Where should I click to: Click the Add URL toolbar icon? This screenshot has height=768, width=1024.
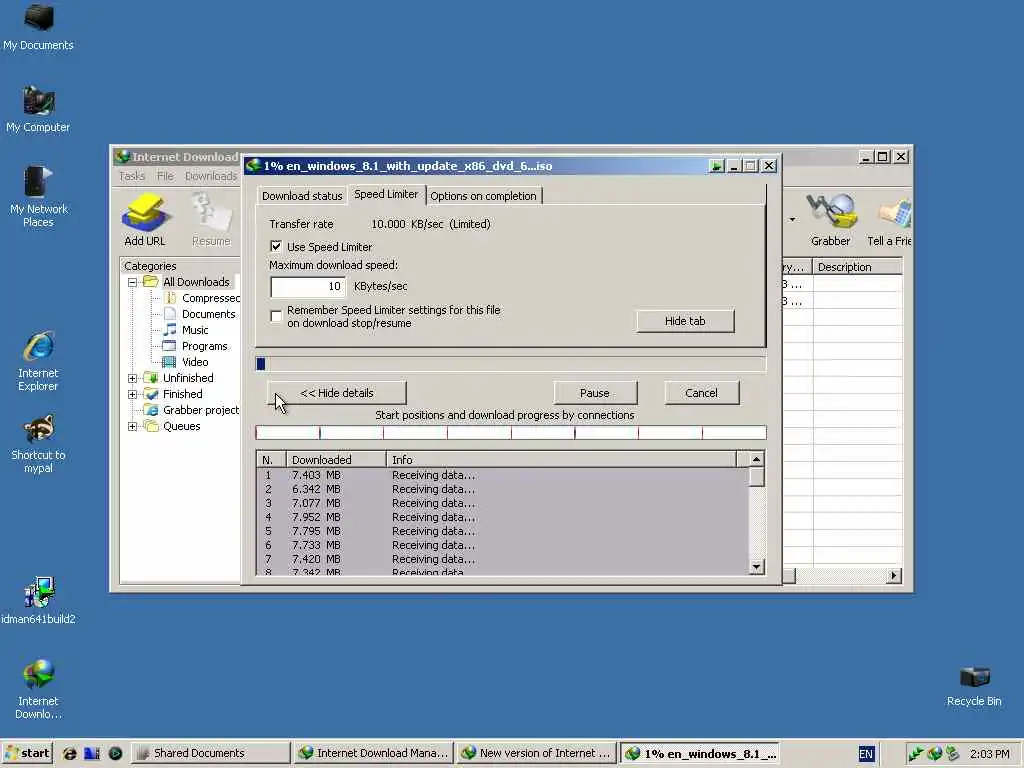145,220
